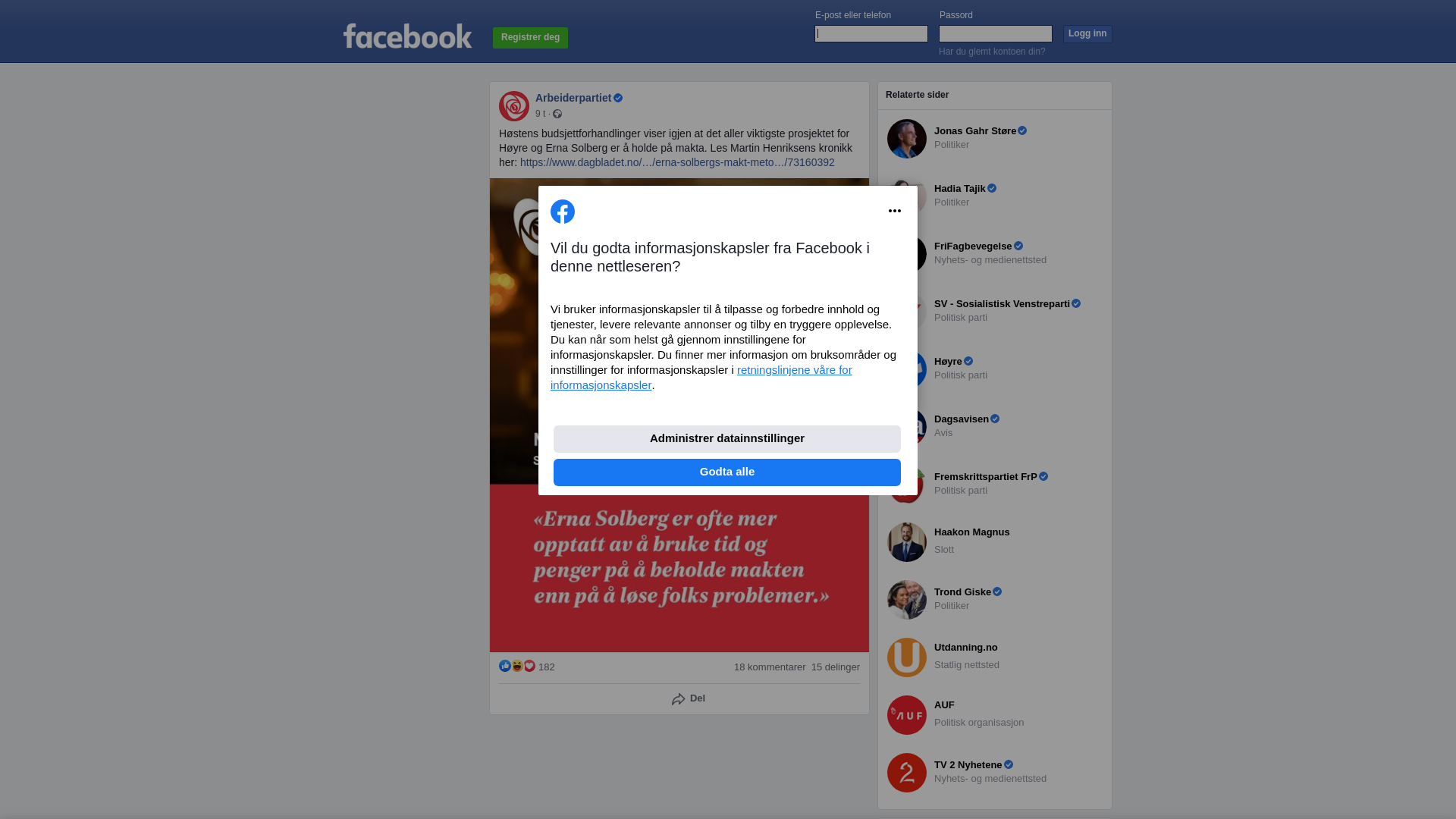Open the three-dots menu in cookie dialog
The height and width of the screenshot is (819, 1456).
[x=895, y=211]
